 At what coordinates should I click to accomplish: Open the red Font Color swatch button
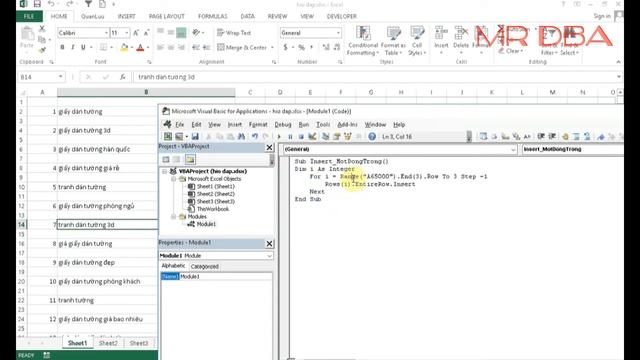tap(140, 47)
